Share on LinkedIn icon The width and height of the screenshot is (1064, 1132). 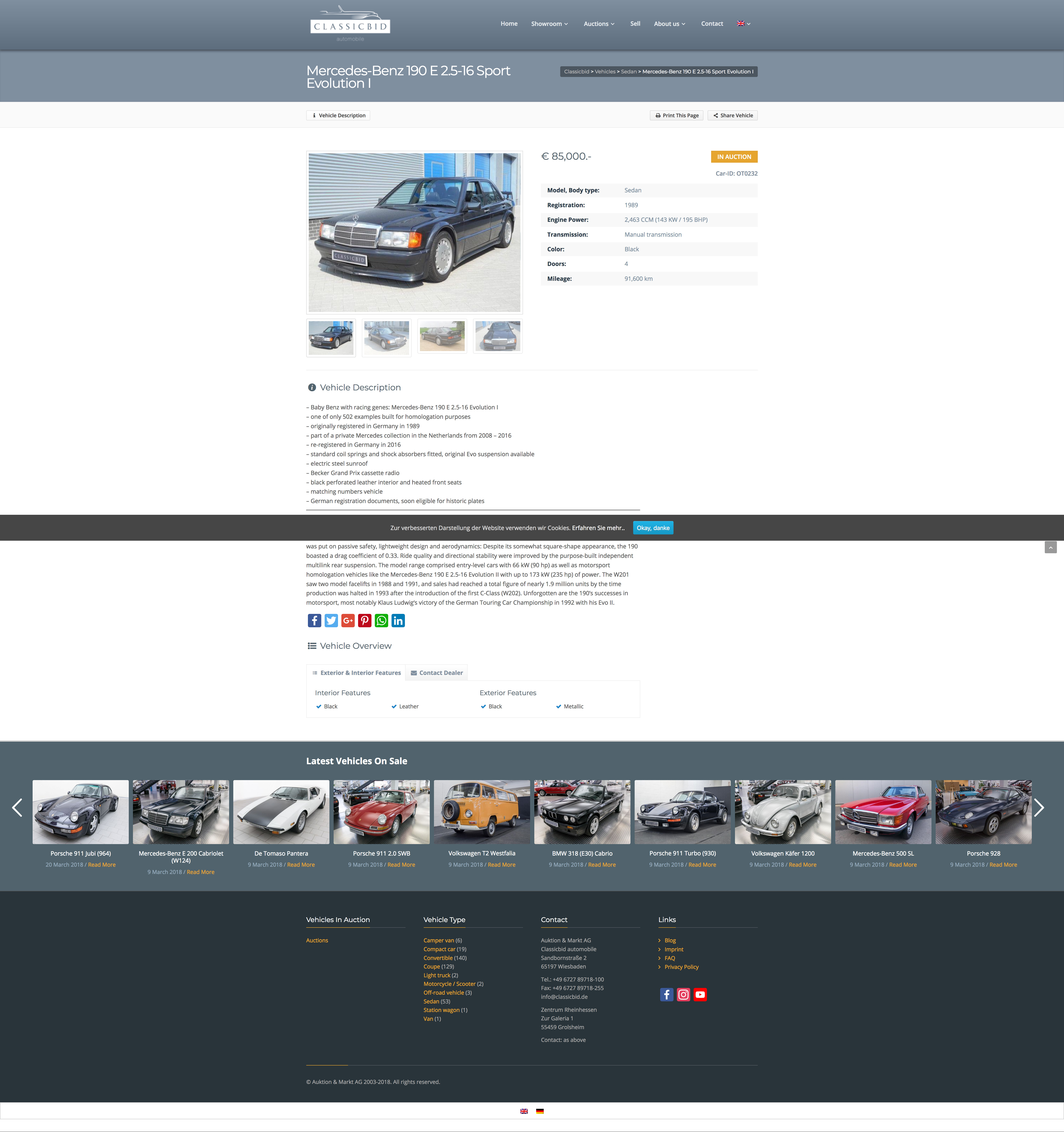[x=398, y=621]
